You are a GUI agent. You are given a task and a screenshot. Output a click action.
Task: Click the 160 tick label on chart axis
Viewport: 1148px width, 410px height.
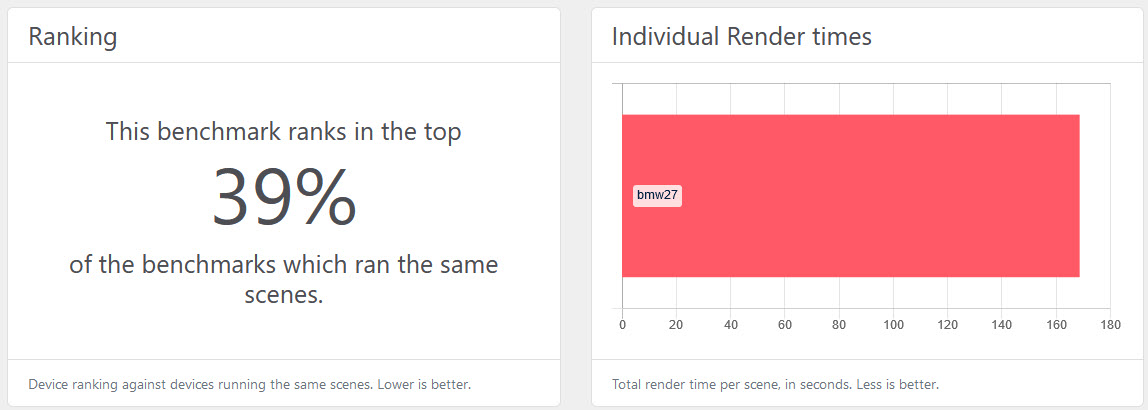point(1056,325)
